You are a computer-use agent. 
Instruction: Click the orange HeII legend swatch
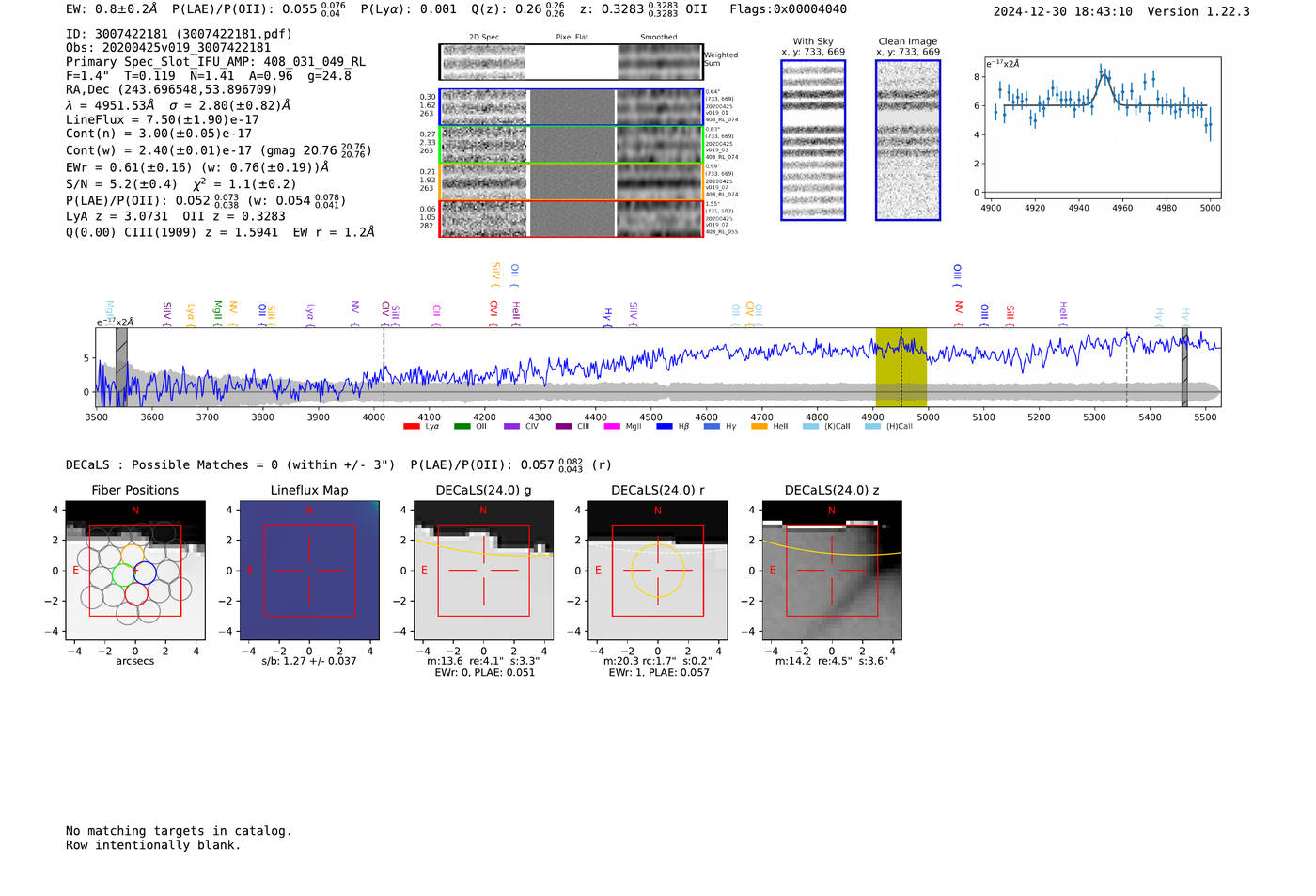click(760, 427)
